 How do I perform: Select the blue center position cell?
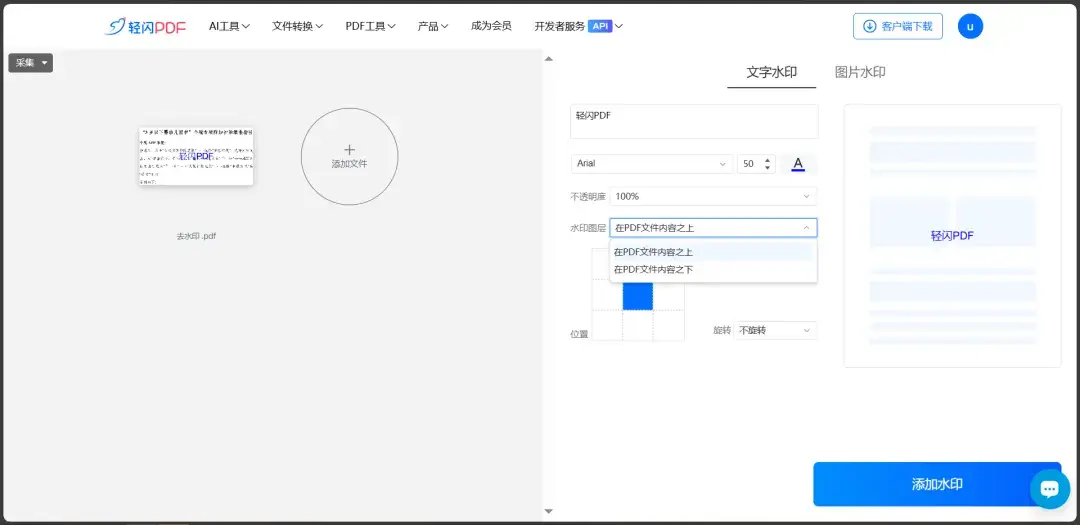pos(638,295)
